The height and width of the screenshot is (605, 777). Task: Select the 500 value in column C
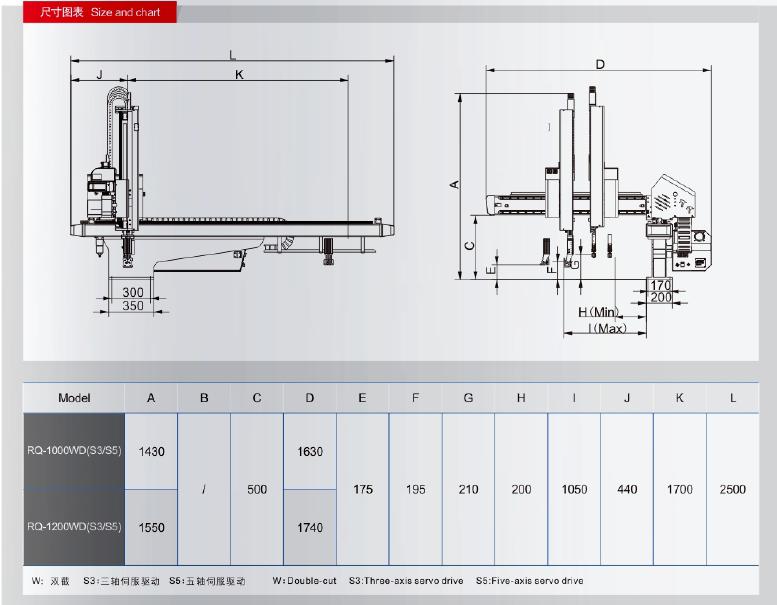pos(257,489)
